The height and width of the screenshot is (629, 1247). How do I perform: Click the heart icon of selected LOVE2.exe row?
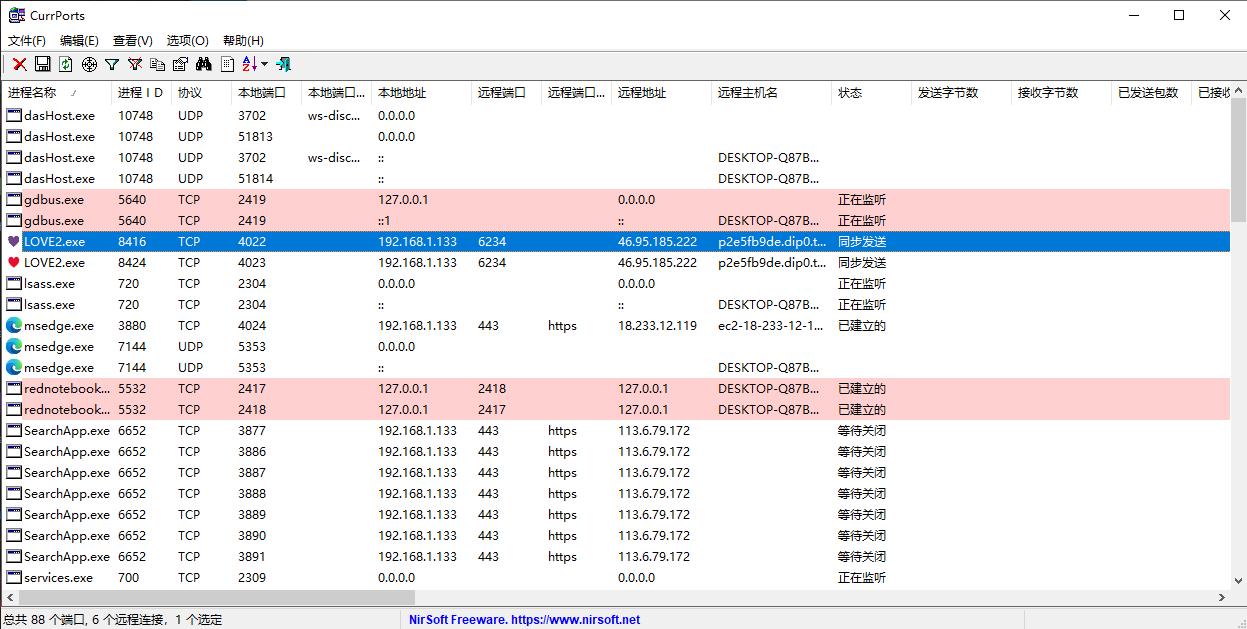click(x=13, y=242)
